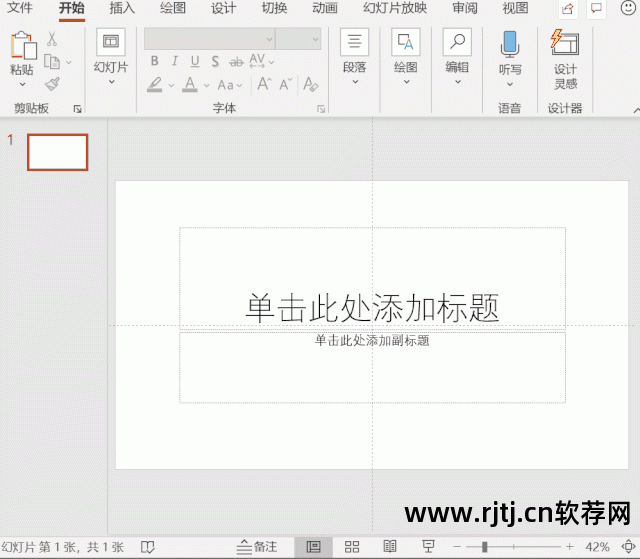Click the New Slide (幻灯片) icon
The height and width of the screenshot is (559, 640).
point(111,42)
